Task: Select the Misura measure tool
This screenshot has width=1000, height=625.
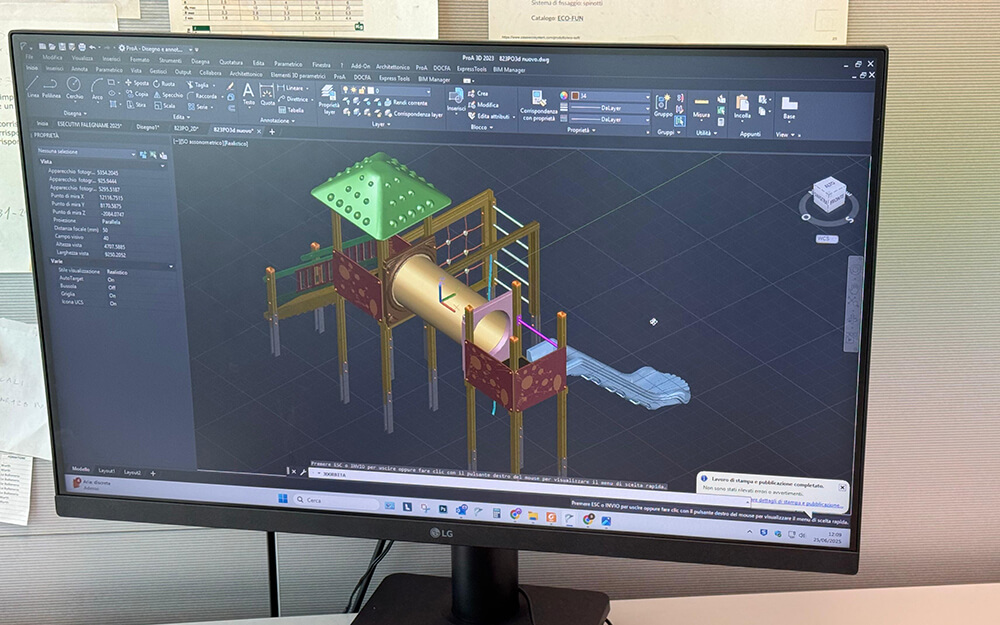Action: [701, 106]
